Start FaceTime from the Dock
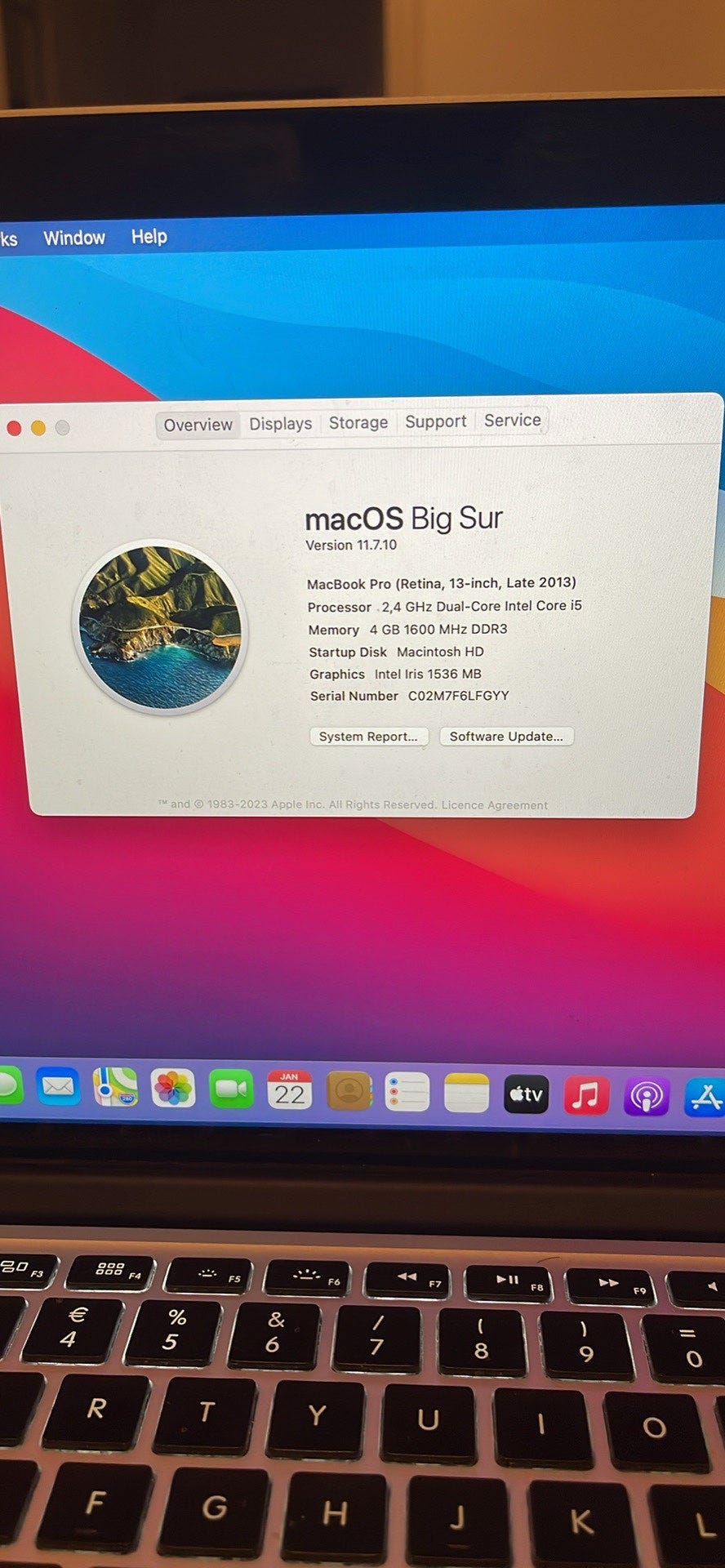725x1568 pixels. pyautogui.click(x=231, y=1089)
